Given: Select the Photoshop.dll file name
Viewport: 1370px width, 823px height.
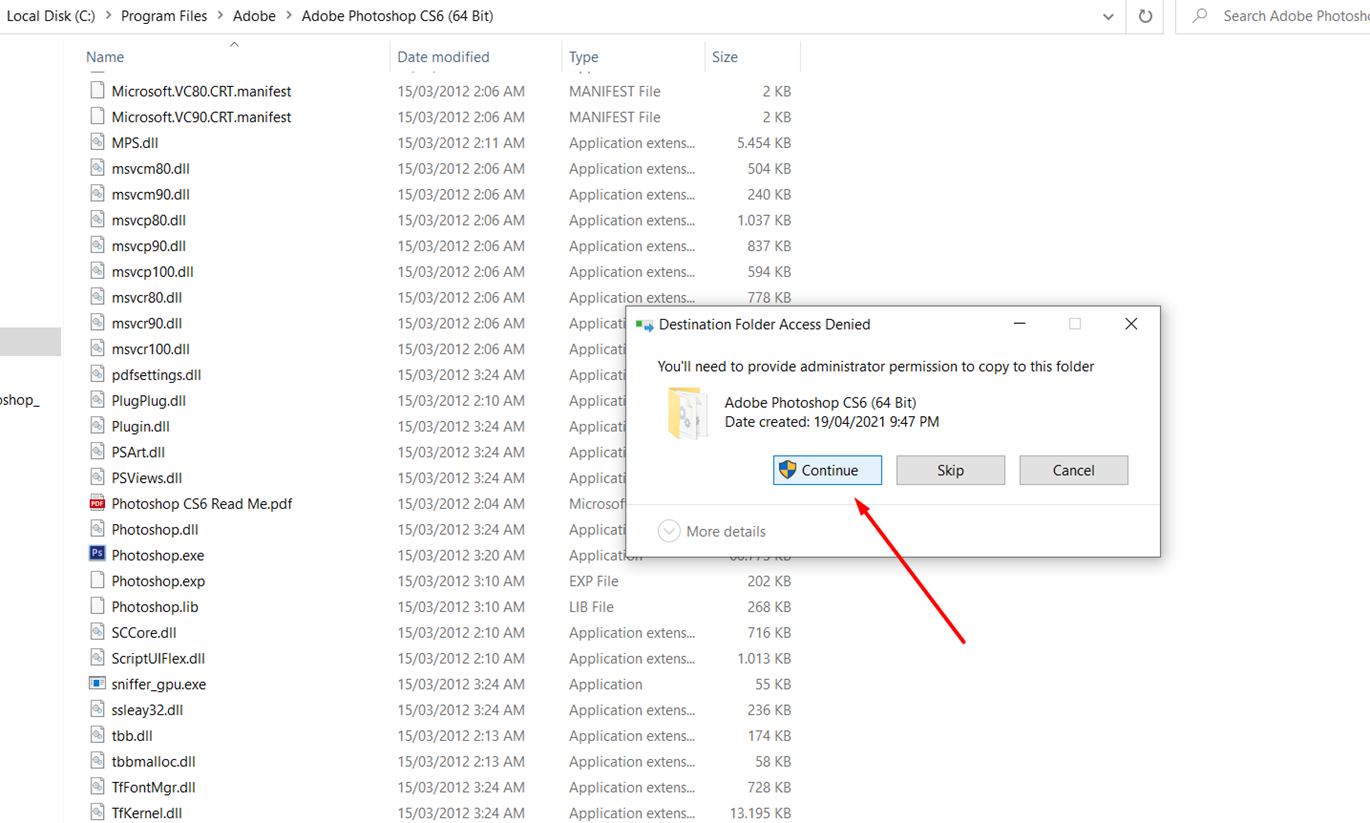Looking at the screenshot, I should [x=155, y=529].
